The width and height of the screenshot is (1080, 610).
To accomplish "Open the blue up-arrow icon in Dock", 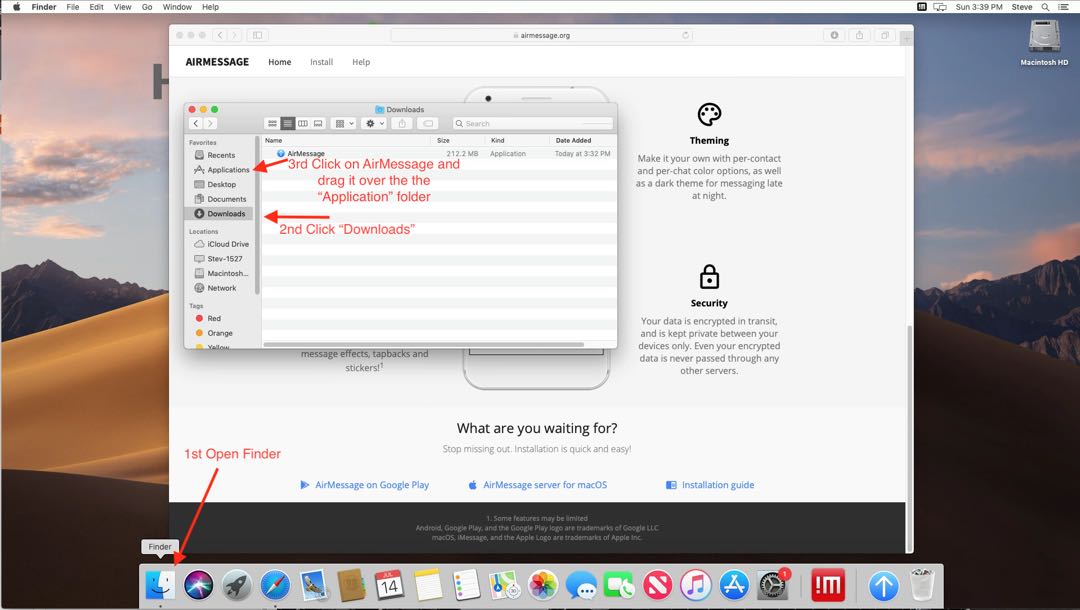I will coord(884,586).
